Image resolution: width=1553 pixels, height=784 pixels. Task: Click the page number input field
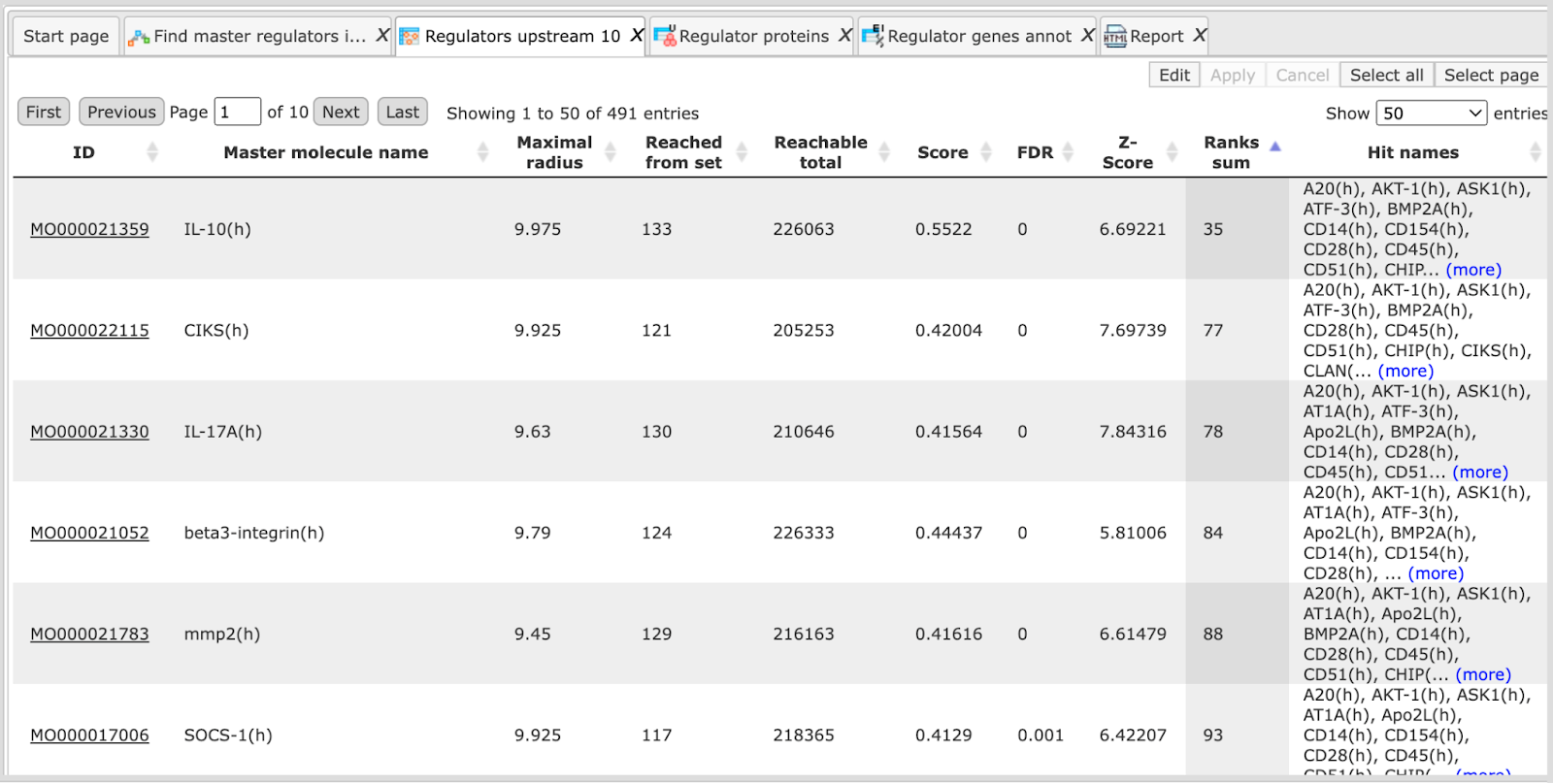pyautogui.click(x=238, y=112)
